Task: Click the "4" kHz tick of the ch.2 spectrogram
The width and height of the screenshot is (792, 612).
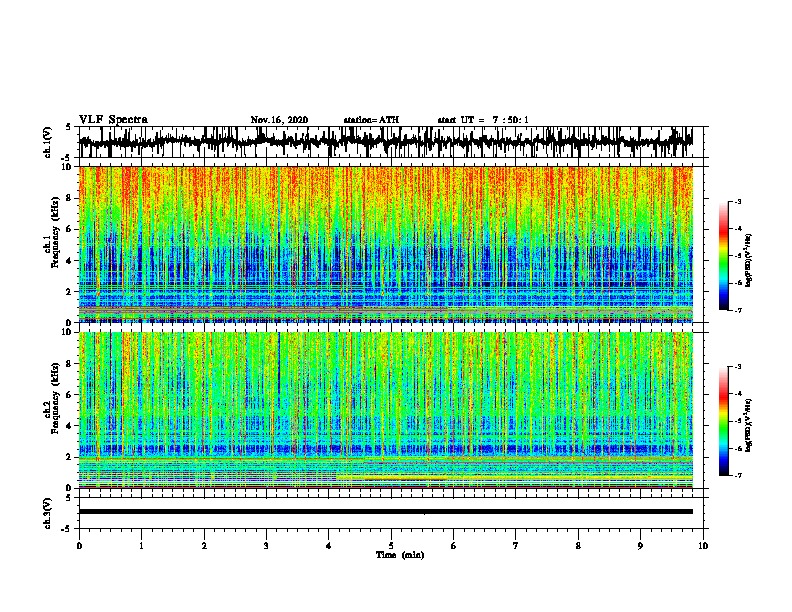Action: [x=71, y=426]
